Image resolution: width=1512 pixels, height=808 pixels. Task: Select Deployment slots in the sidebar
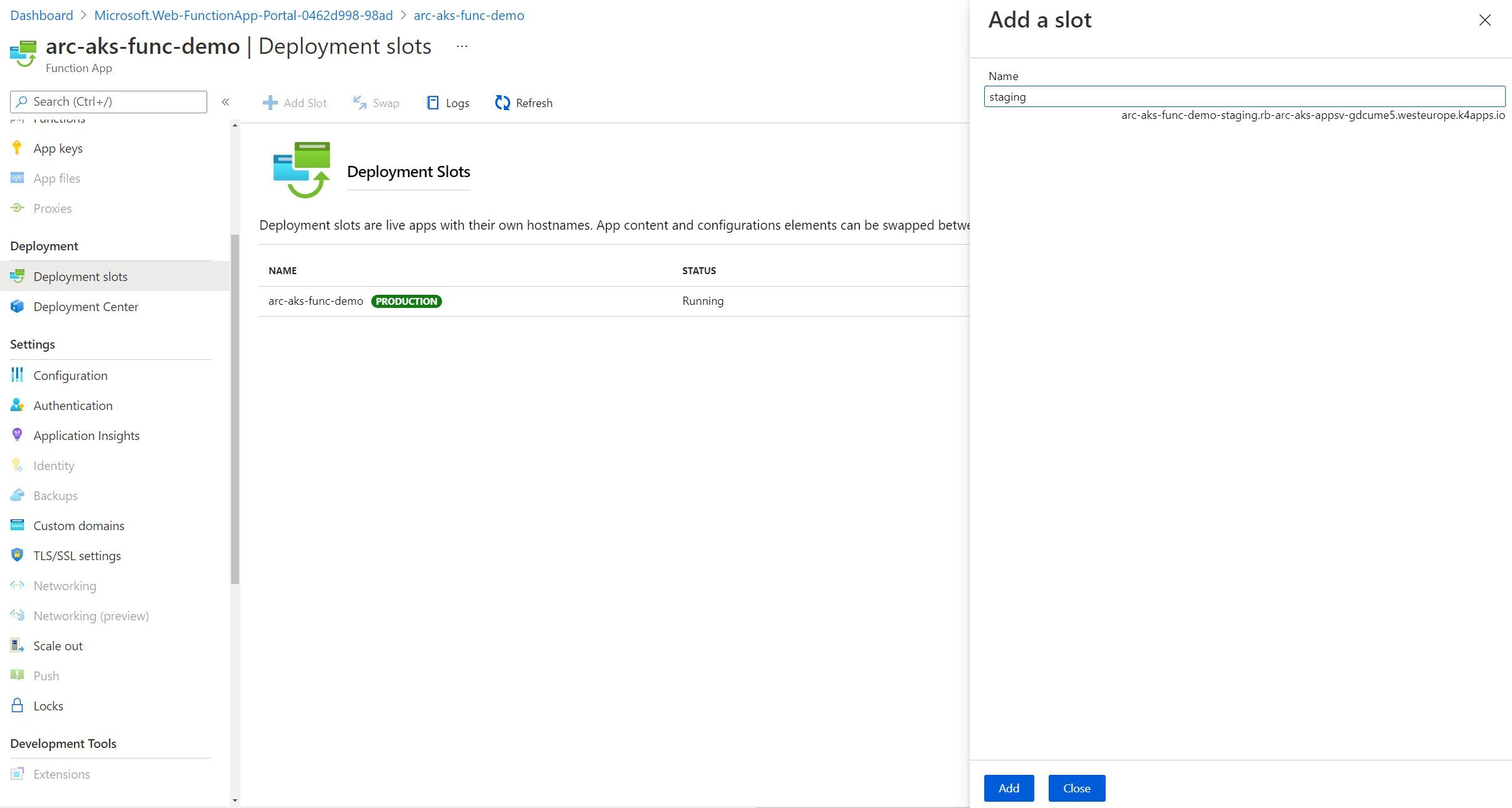pos(81,276)
